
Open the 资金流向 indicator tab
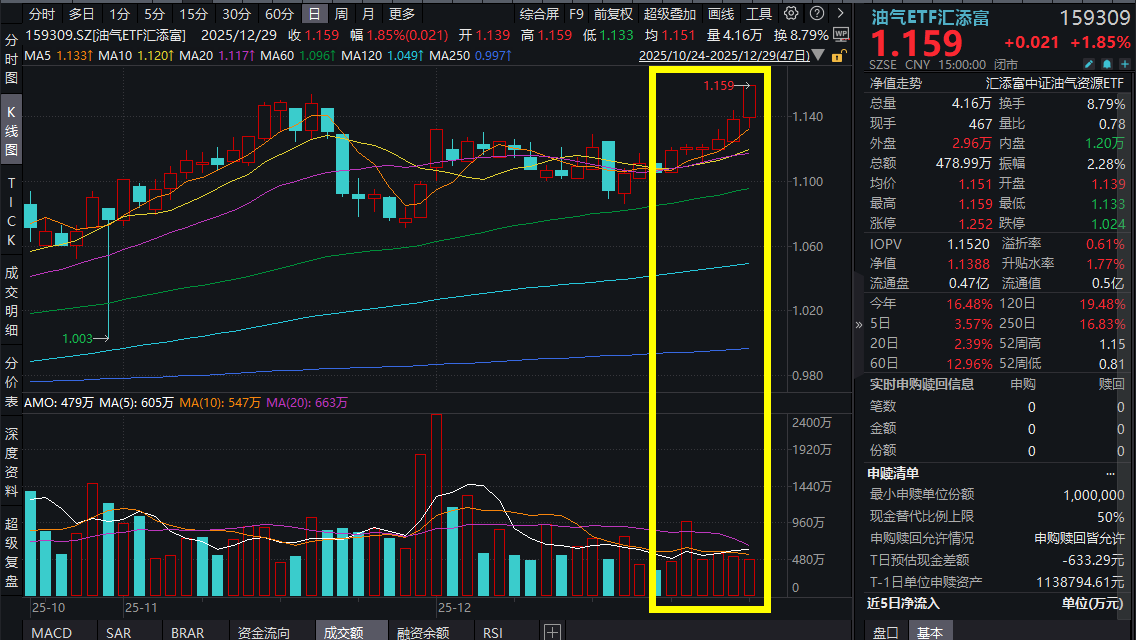click(264, 633)
